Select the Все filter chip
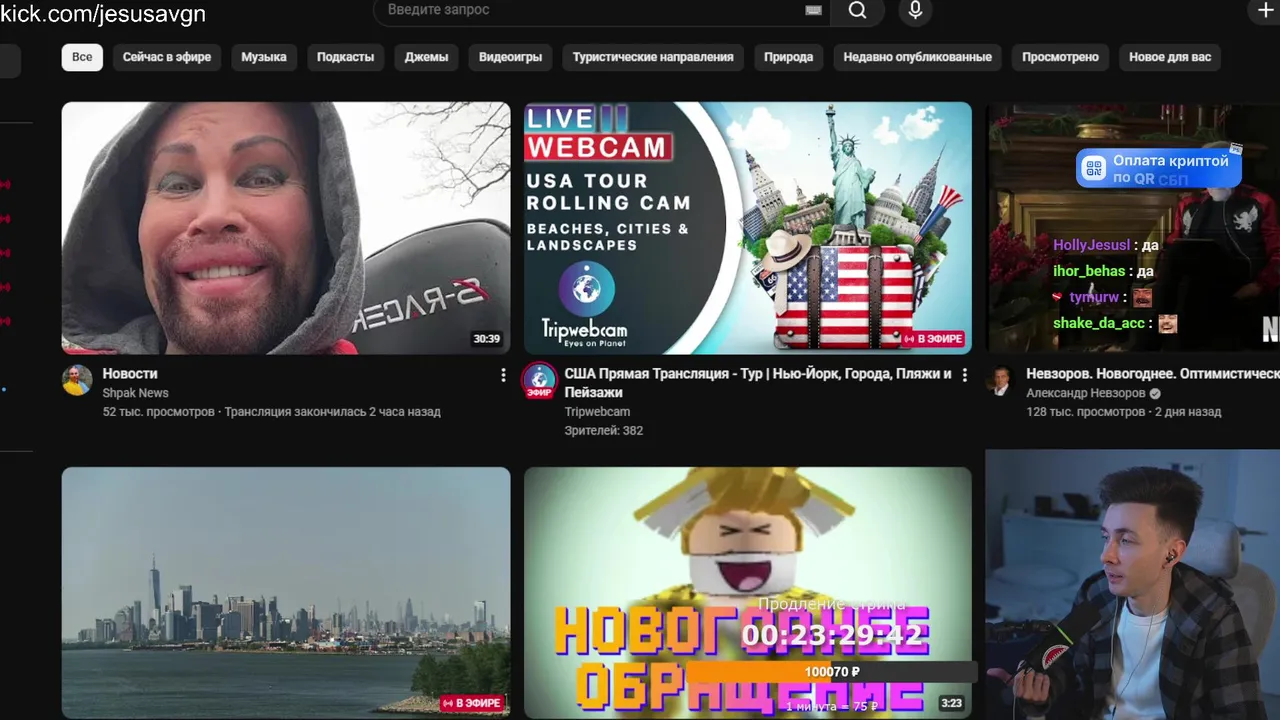This screenshot has height=720, width=1280. (82, 57)
